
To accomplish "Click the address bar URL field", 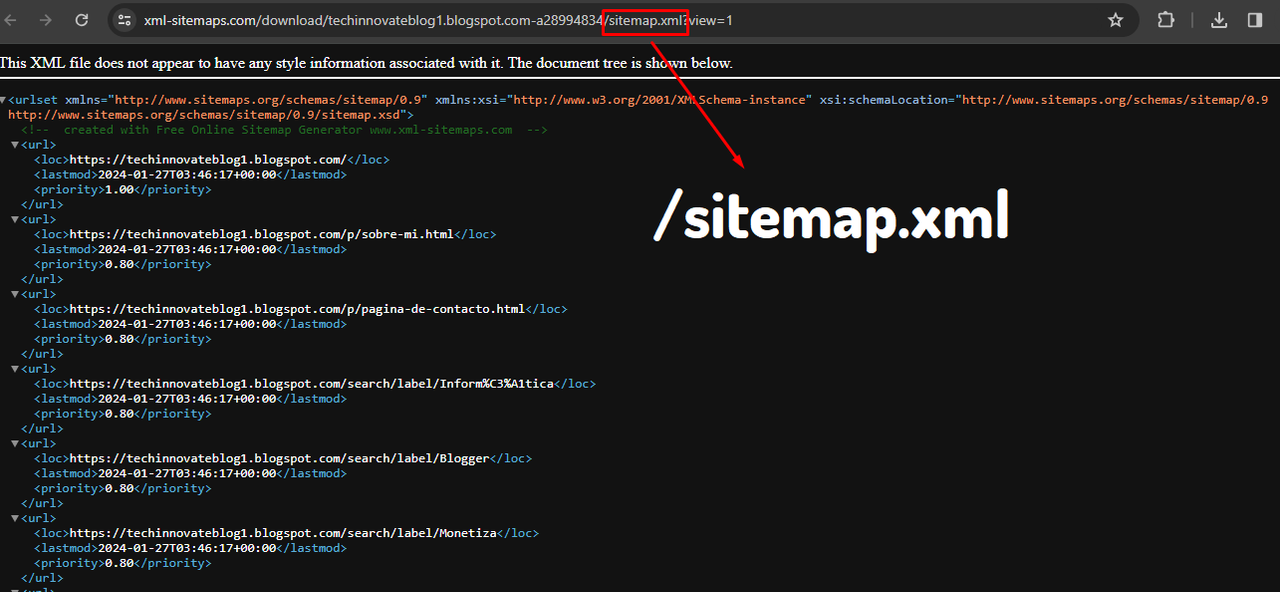I will pyautogui.click(x=620, y=20).
